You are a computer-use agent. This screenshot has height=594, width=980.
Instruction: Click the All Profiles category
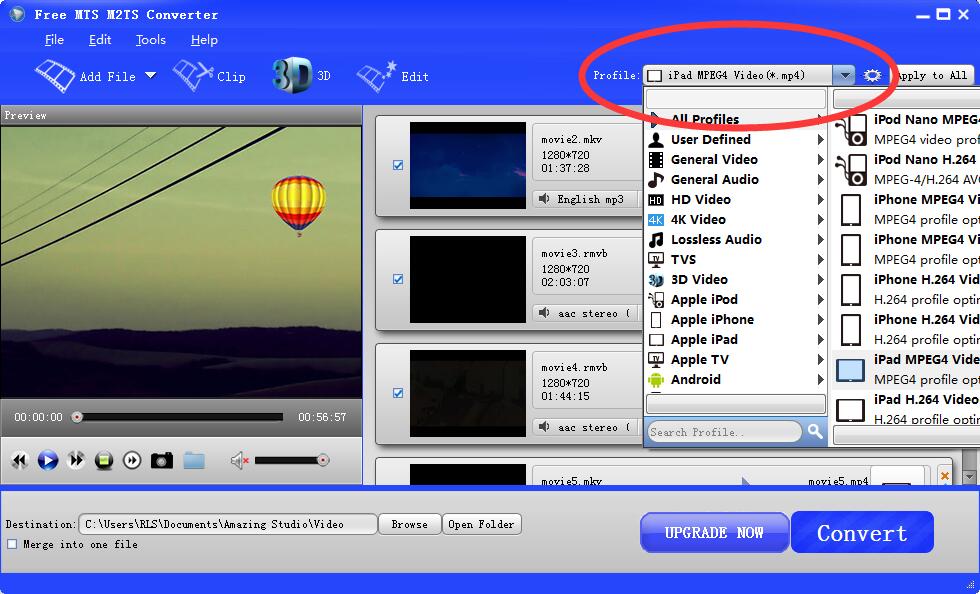coord(736,119)
